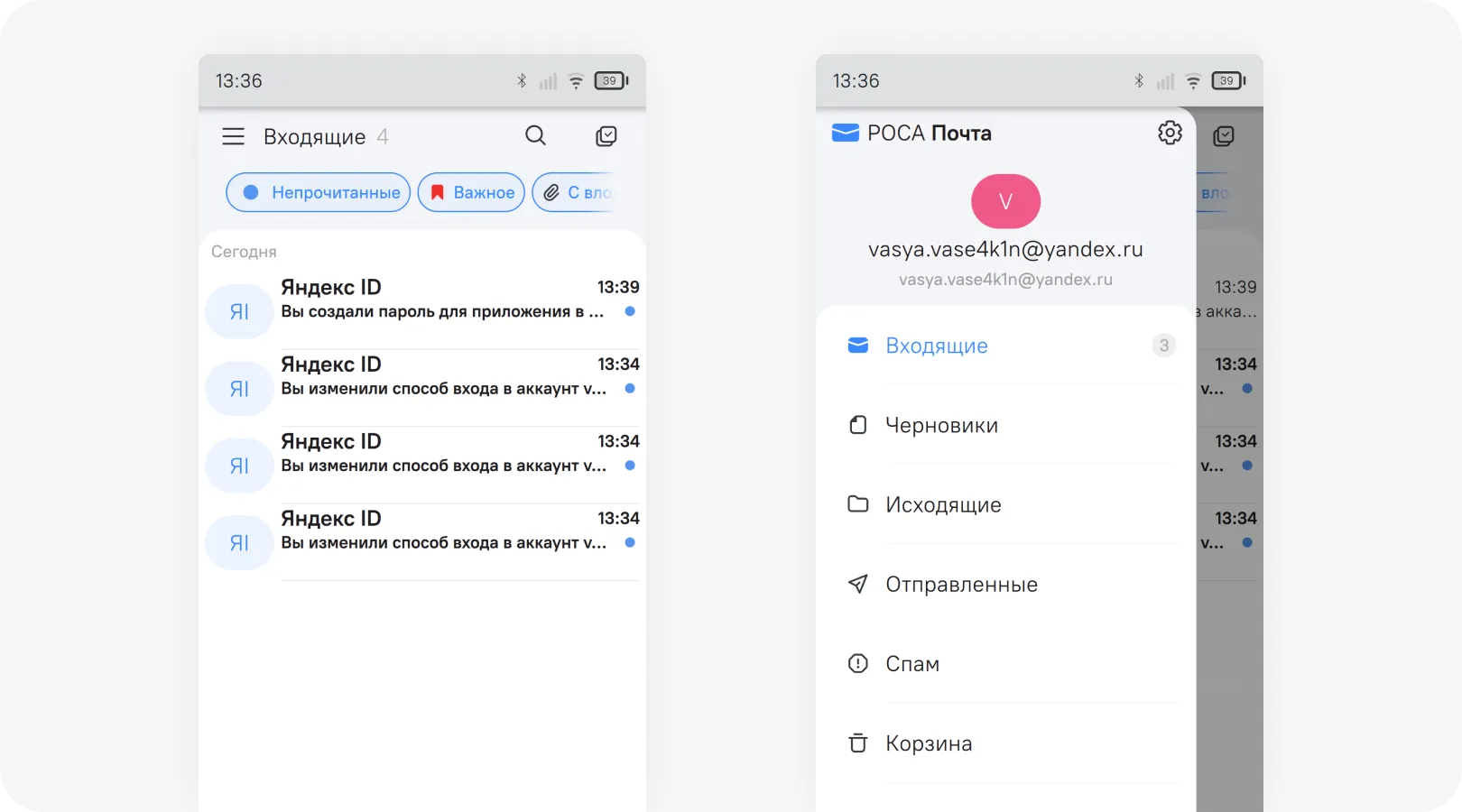Tap the Исходящие folder icon

[x=858, y=503]
